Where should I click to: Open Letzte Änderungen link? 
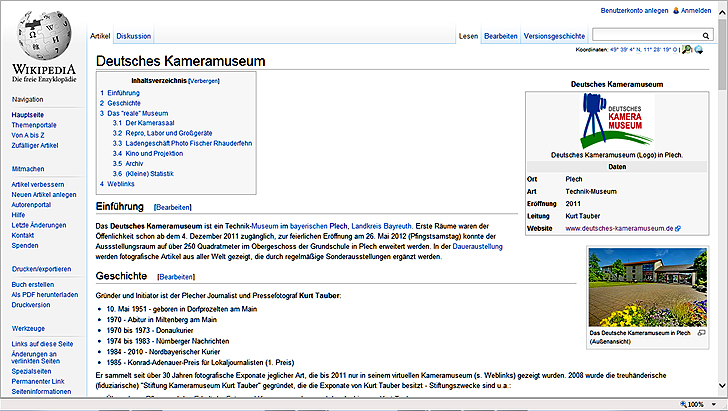pyautogui.click(x=39, y=225)
